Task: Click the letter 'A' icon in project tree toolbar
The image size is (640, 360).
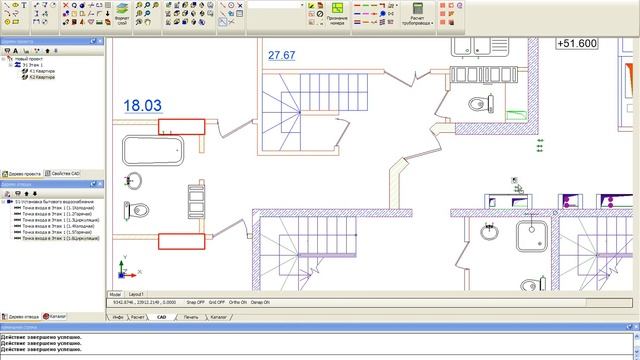Action: point(16,51)
